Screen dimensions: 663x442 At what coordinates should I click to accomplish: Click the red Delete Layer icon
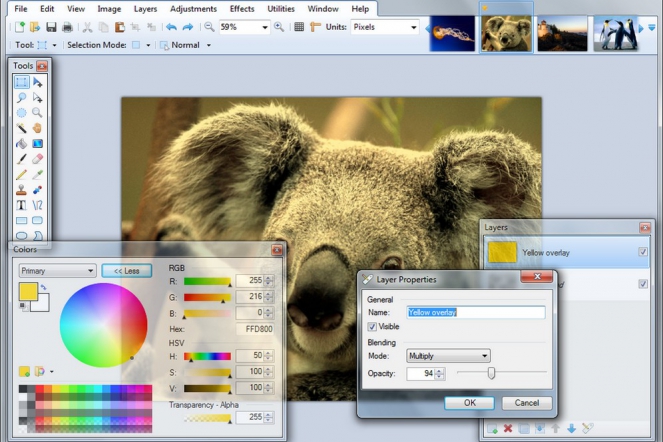pyautogui.click(x=508, y=428)
